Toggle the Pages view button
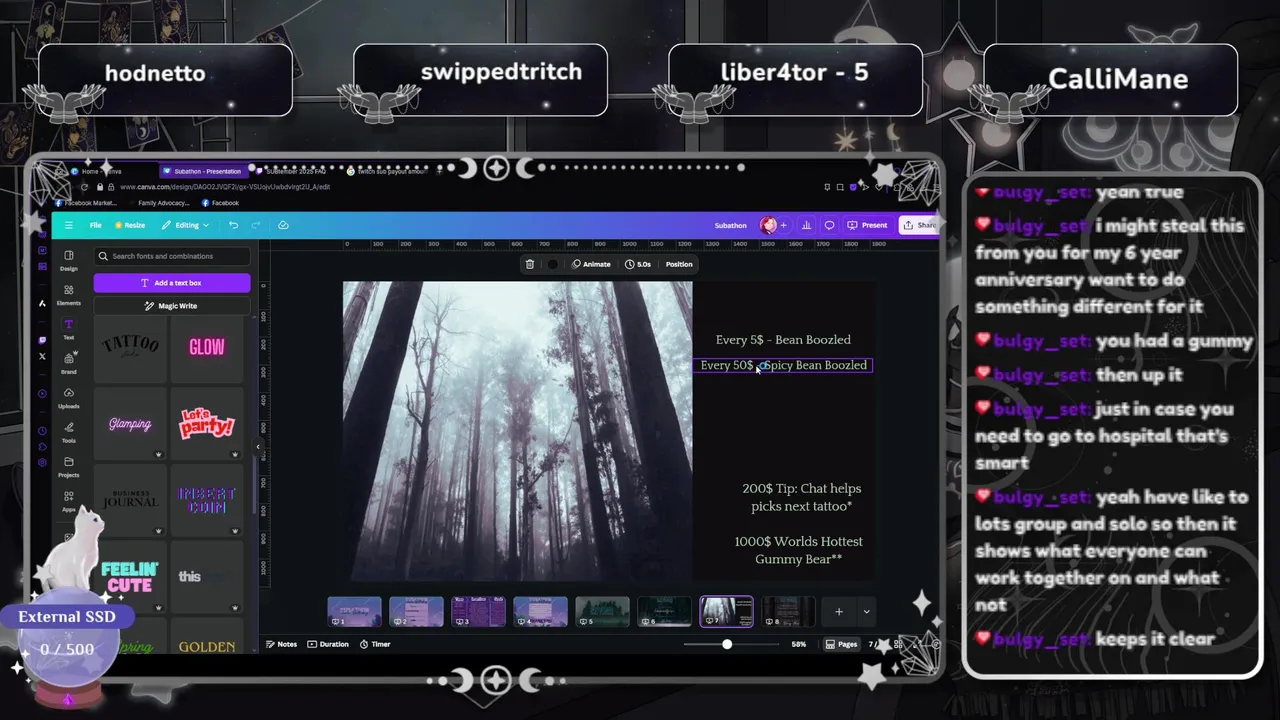The height and width of the screenshot is (720, 1280). [842, 644]
